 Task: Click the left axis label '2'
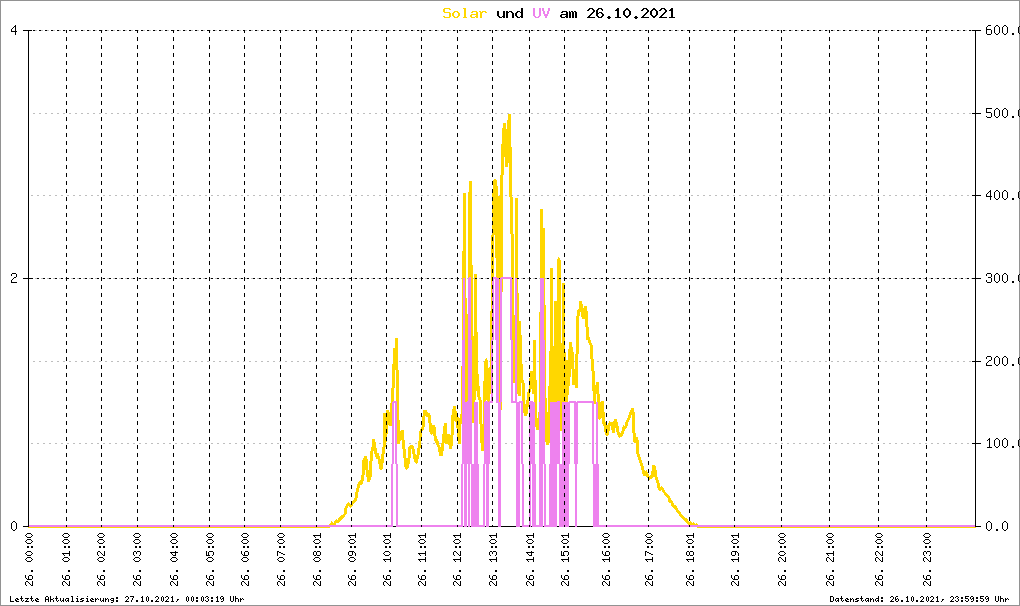coord(14,278)
